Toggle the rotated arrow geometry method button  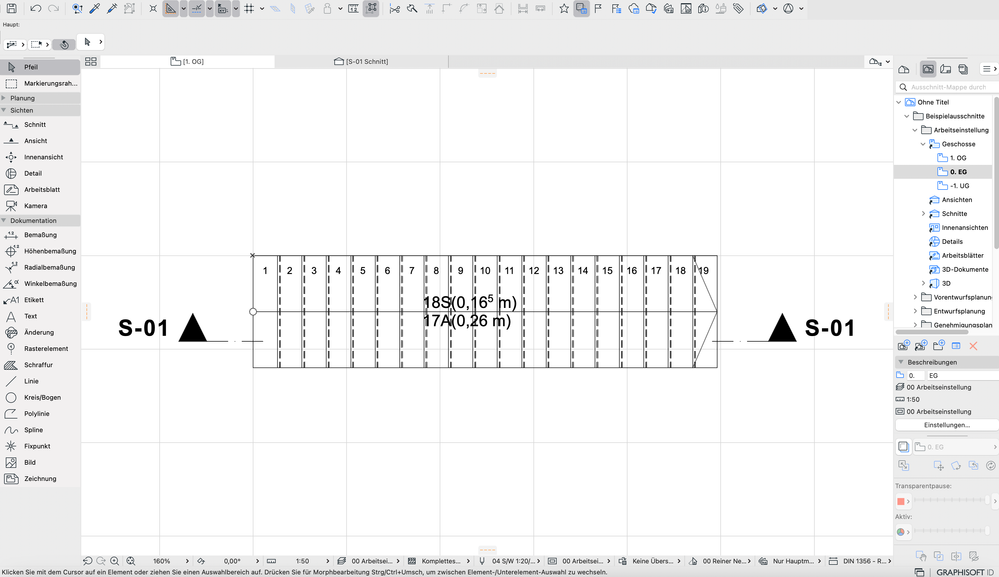(64, 45)
